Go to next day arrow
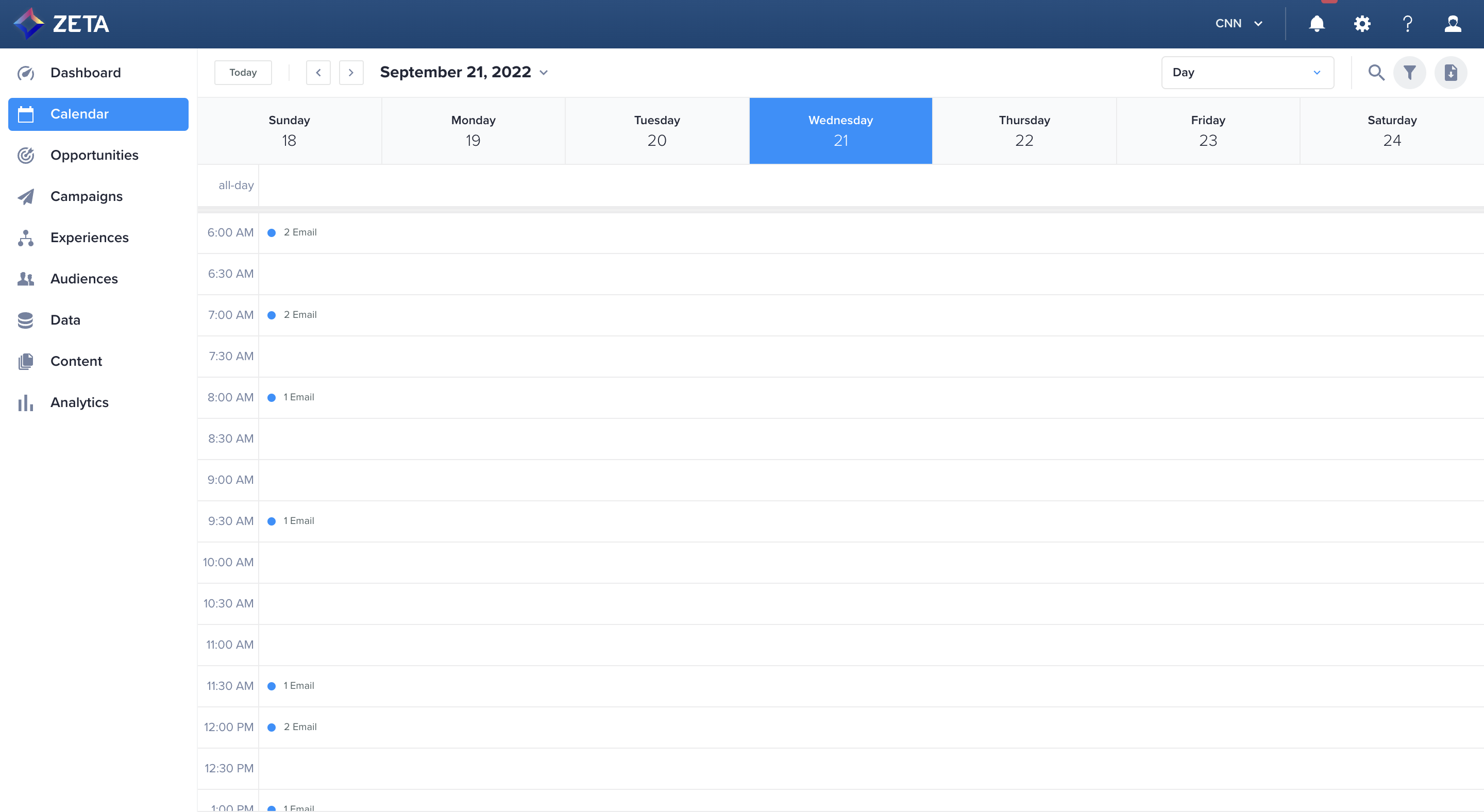 [x=351, y=73]
